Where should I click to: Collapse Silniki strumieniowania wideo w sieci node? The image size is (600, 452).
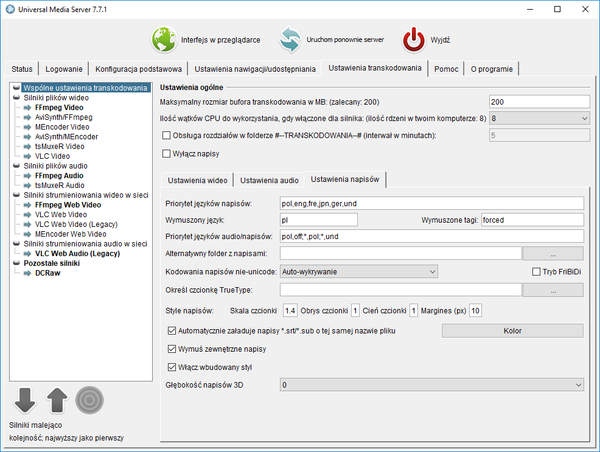click(x=16, y=195)
